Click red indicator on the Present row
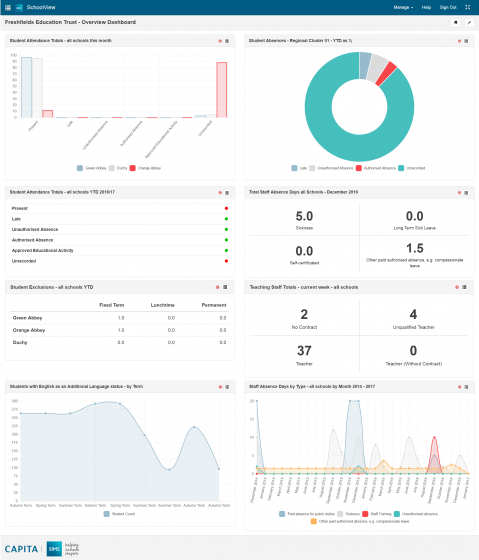Viewport: 479px width, 560px height. 226,208
